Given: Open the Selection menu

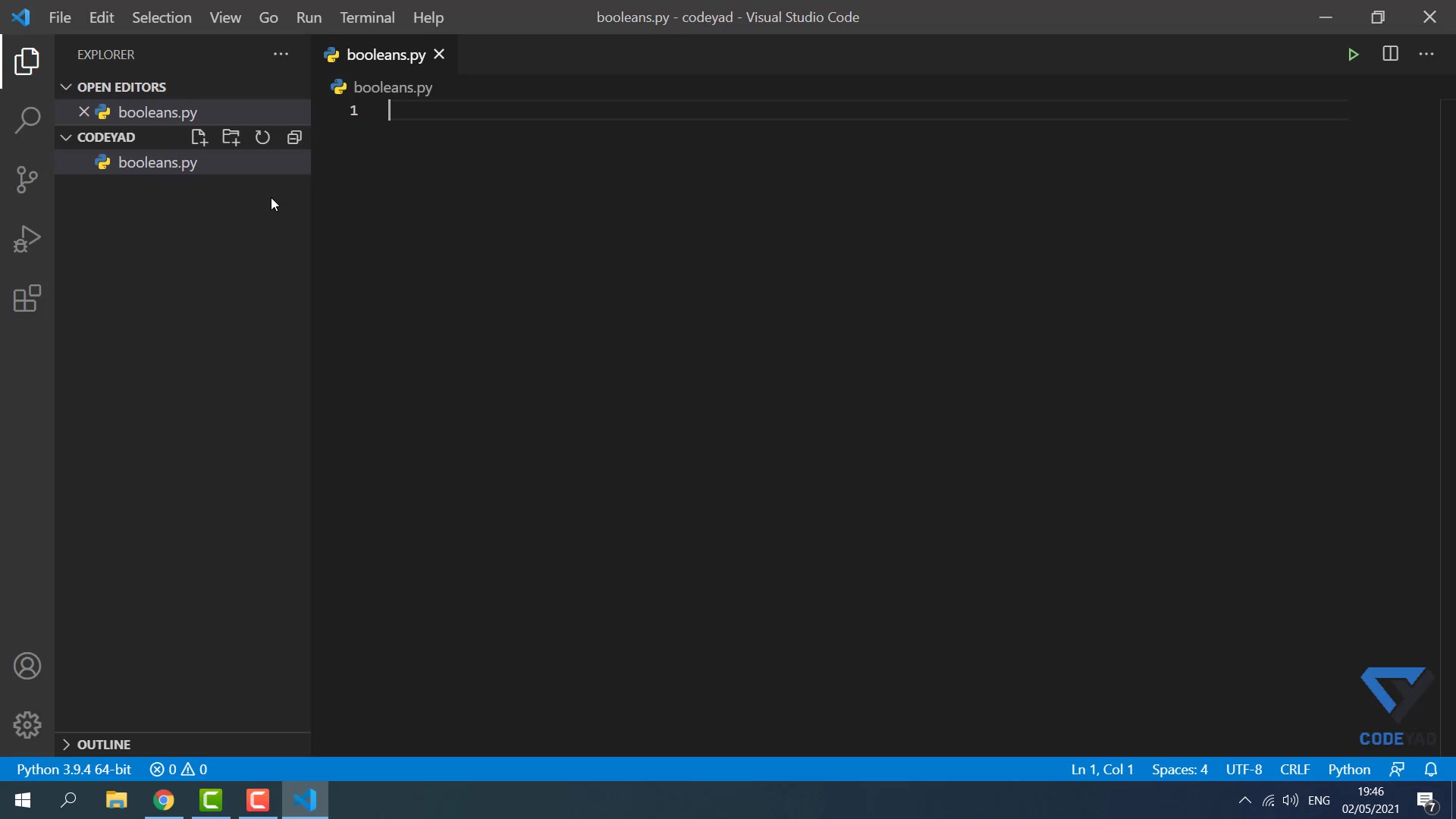Looking at the screenshot, I should tap(162, 17).
